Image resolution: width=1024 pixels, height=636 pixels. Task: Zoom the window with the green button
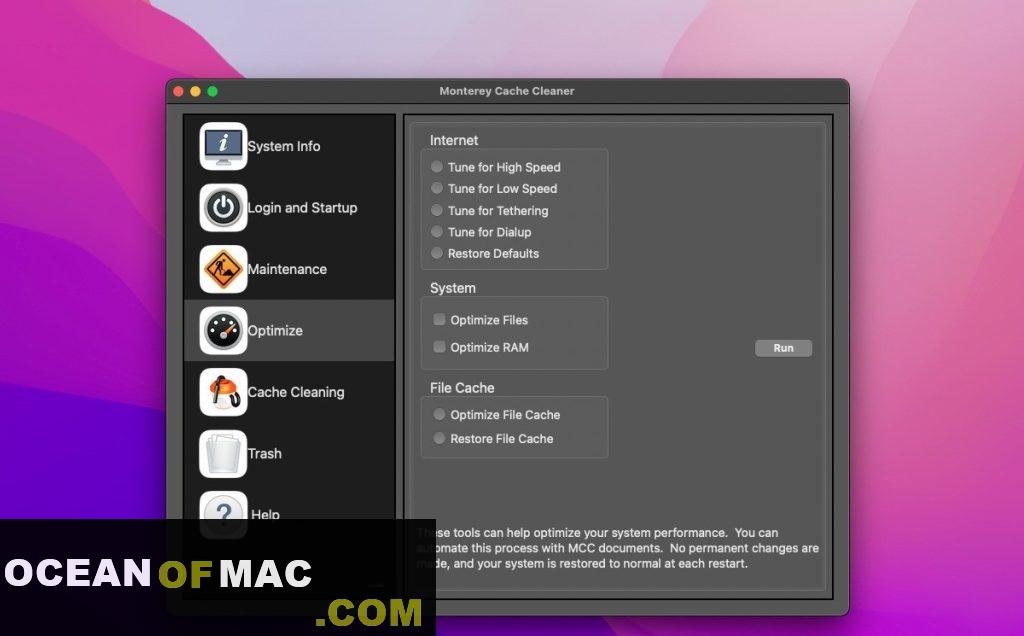212,91
